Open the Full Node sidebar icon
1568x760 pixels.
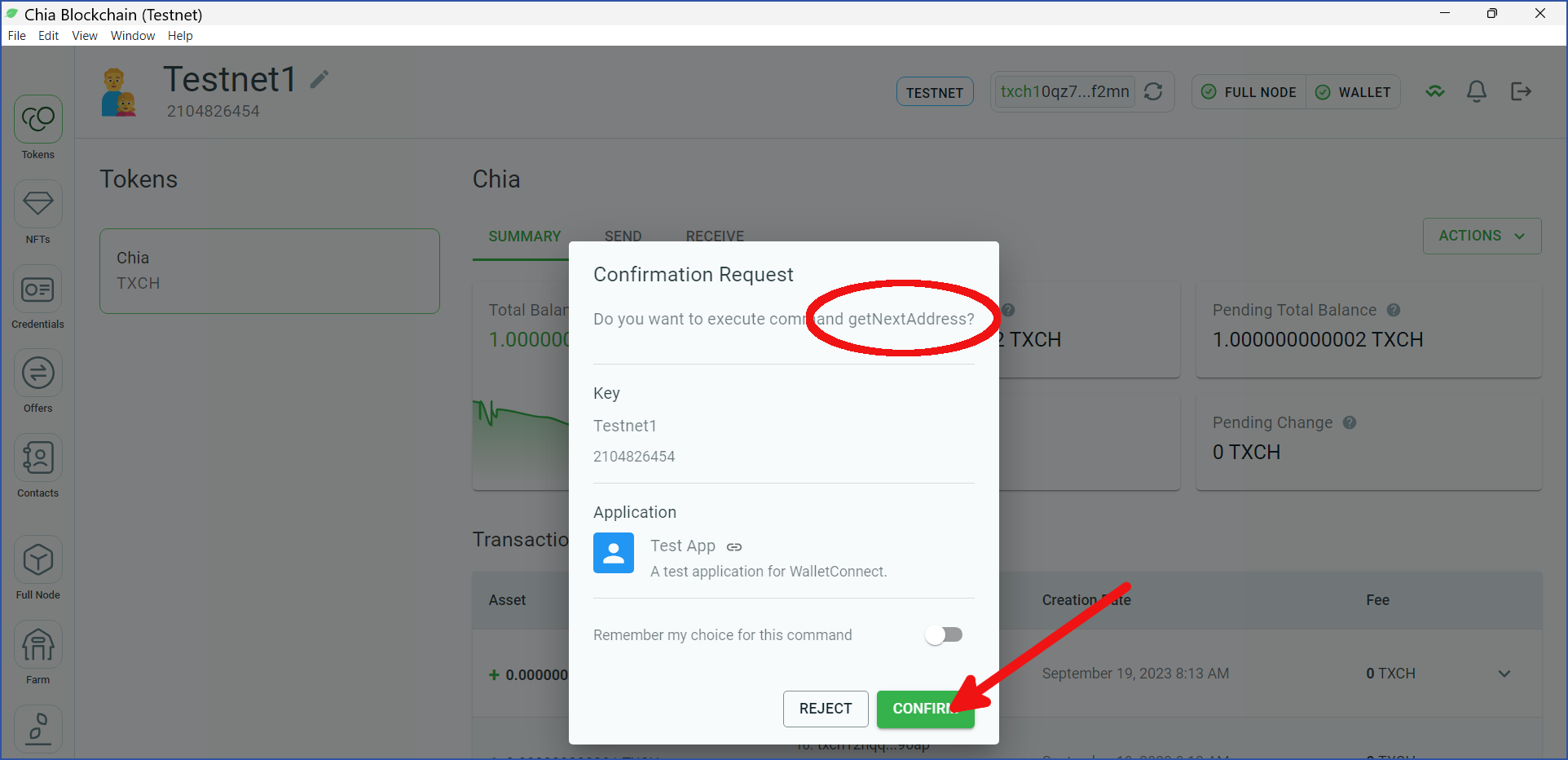coord(37,560)
